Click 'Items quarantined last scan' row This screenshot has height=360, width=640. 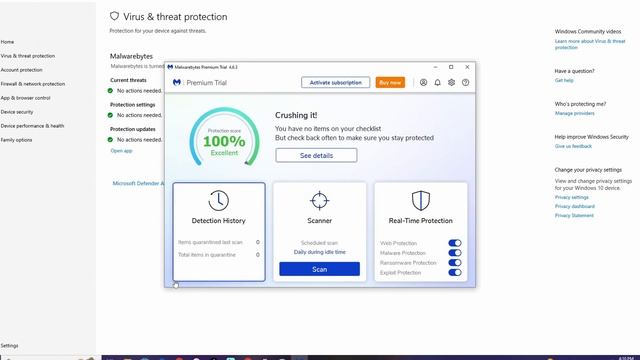pos(219,242)
